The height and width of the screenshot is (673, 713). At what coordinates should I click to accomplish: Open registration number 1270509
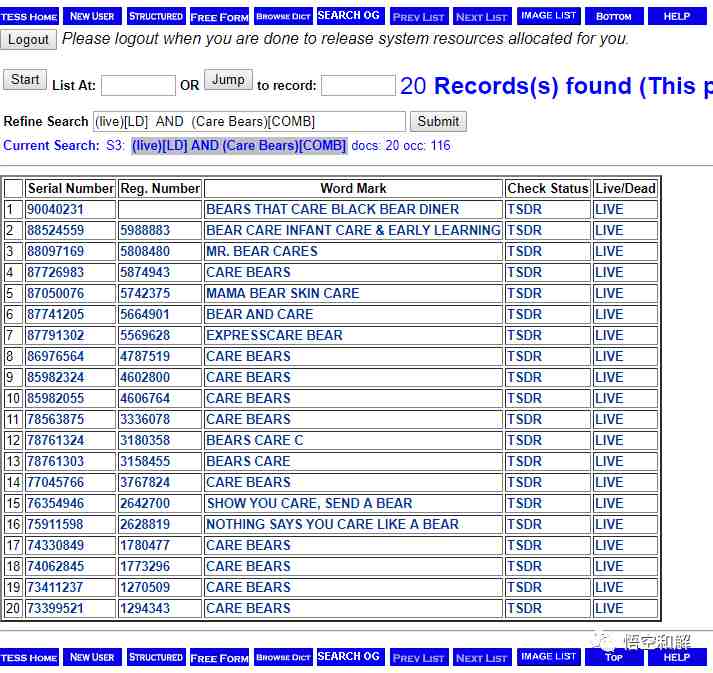145,587
